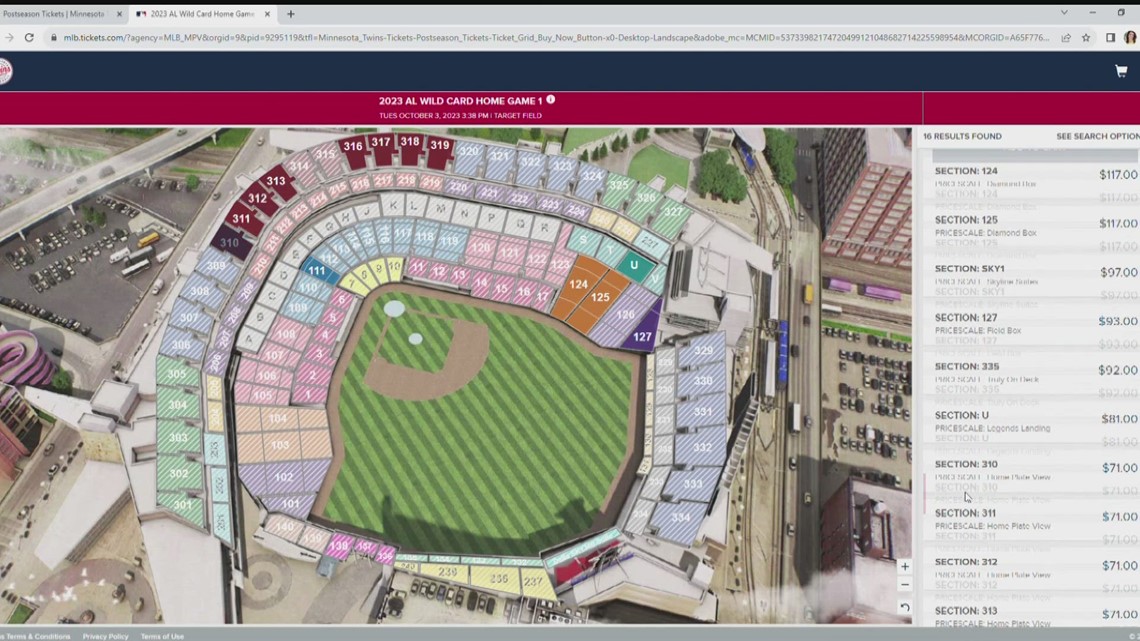This screenshot has height=641, width=1140.
Task: Click section 317 on the seat map
Action: (x=381, y=146)
